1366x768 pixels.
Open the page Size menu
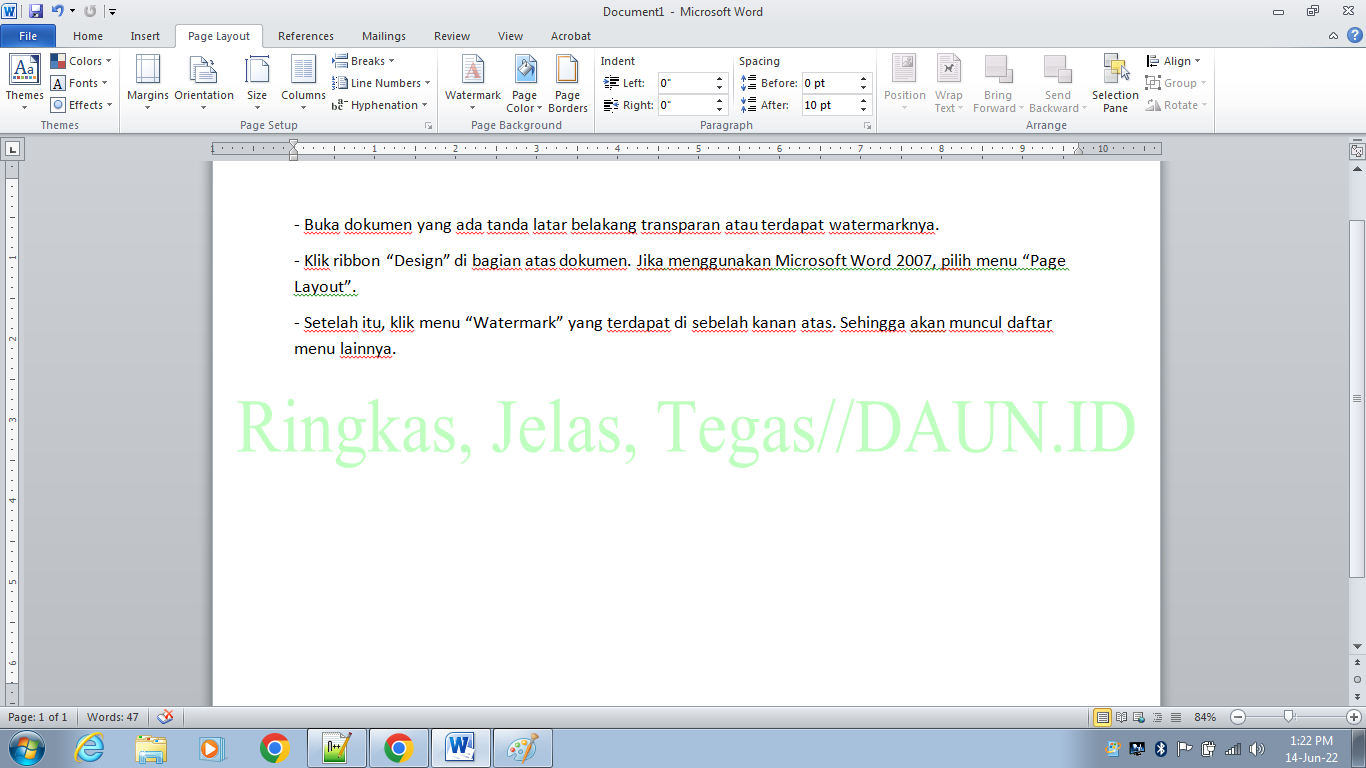pos(257,82)
